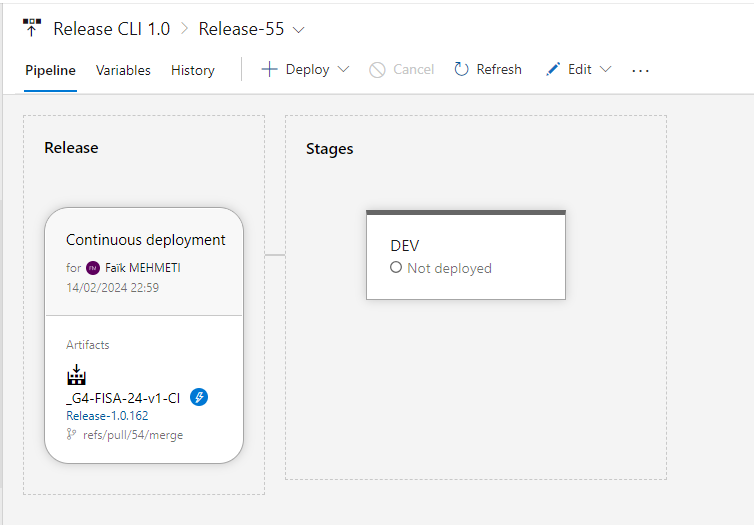Click the Not deployed status circle
The height and width of the screenshot is (525, 754).
click(x=396, y=268)
